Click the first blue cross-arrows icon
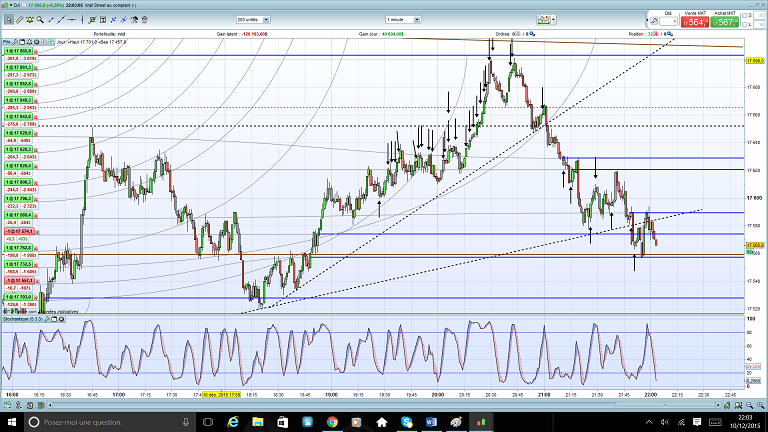This screenshot has width=768, height=432. (x=113, y=20)
